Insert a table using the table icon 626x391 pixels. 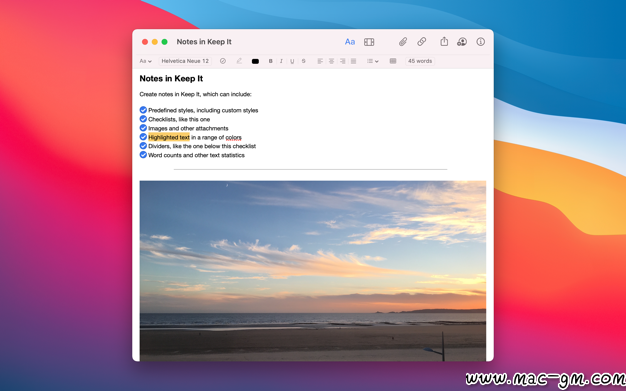coord(393,61)
